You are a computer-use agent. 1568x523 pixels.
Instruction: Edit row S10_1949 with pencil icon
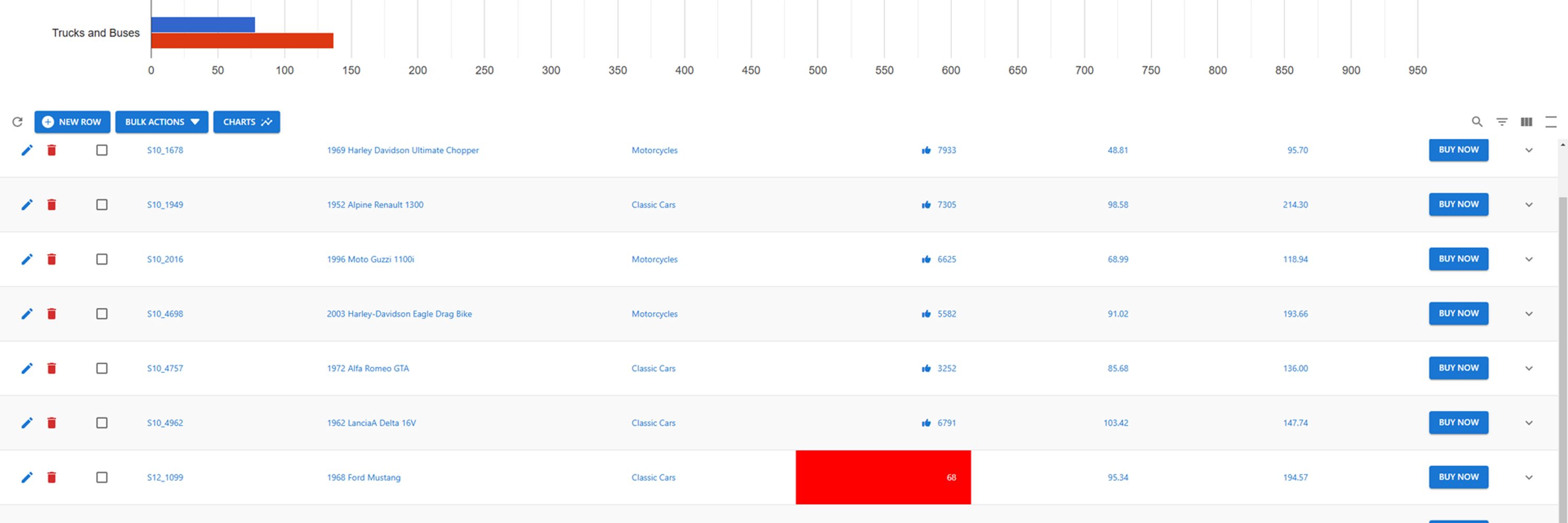27,204
